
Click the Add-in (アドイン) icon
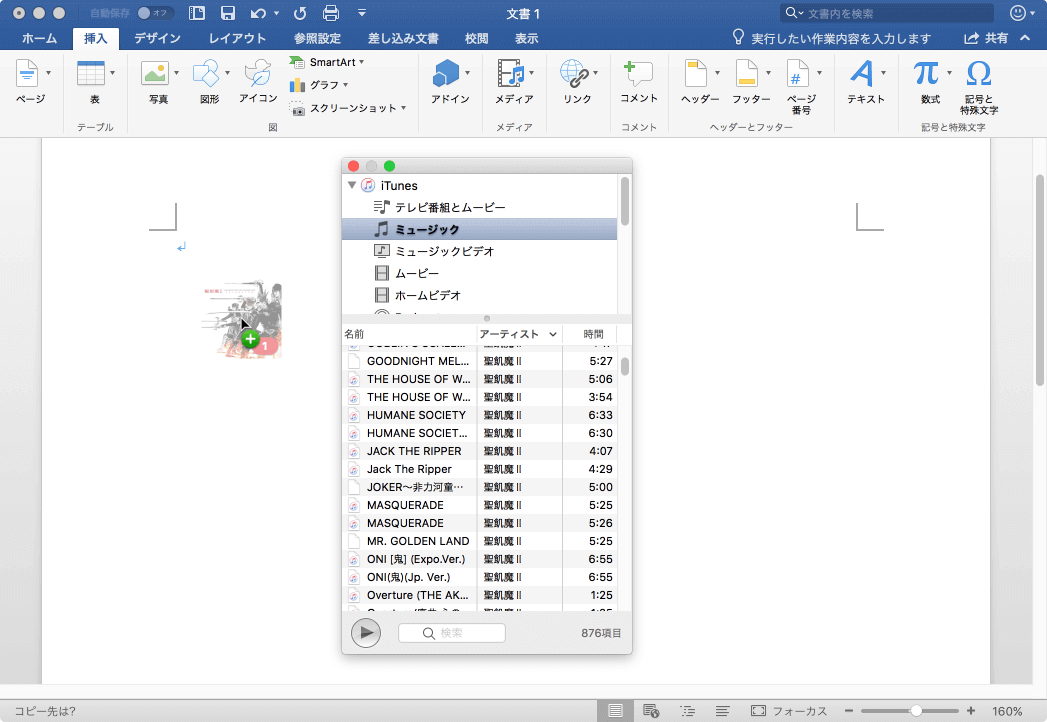[446, 73]
